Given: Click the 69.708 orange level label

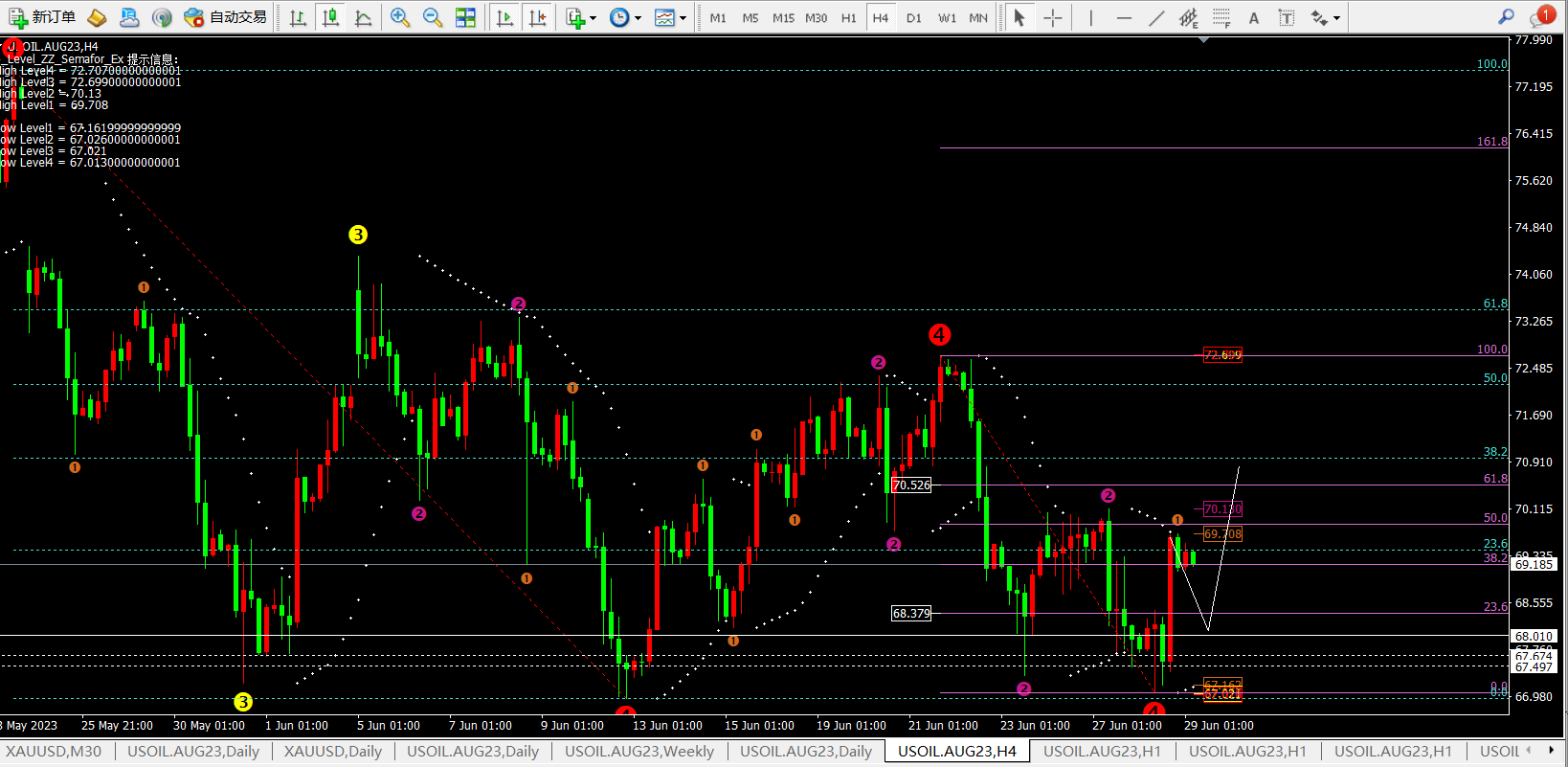Looking at the screenshot, I should point(1222,534).
